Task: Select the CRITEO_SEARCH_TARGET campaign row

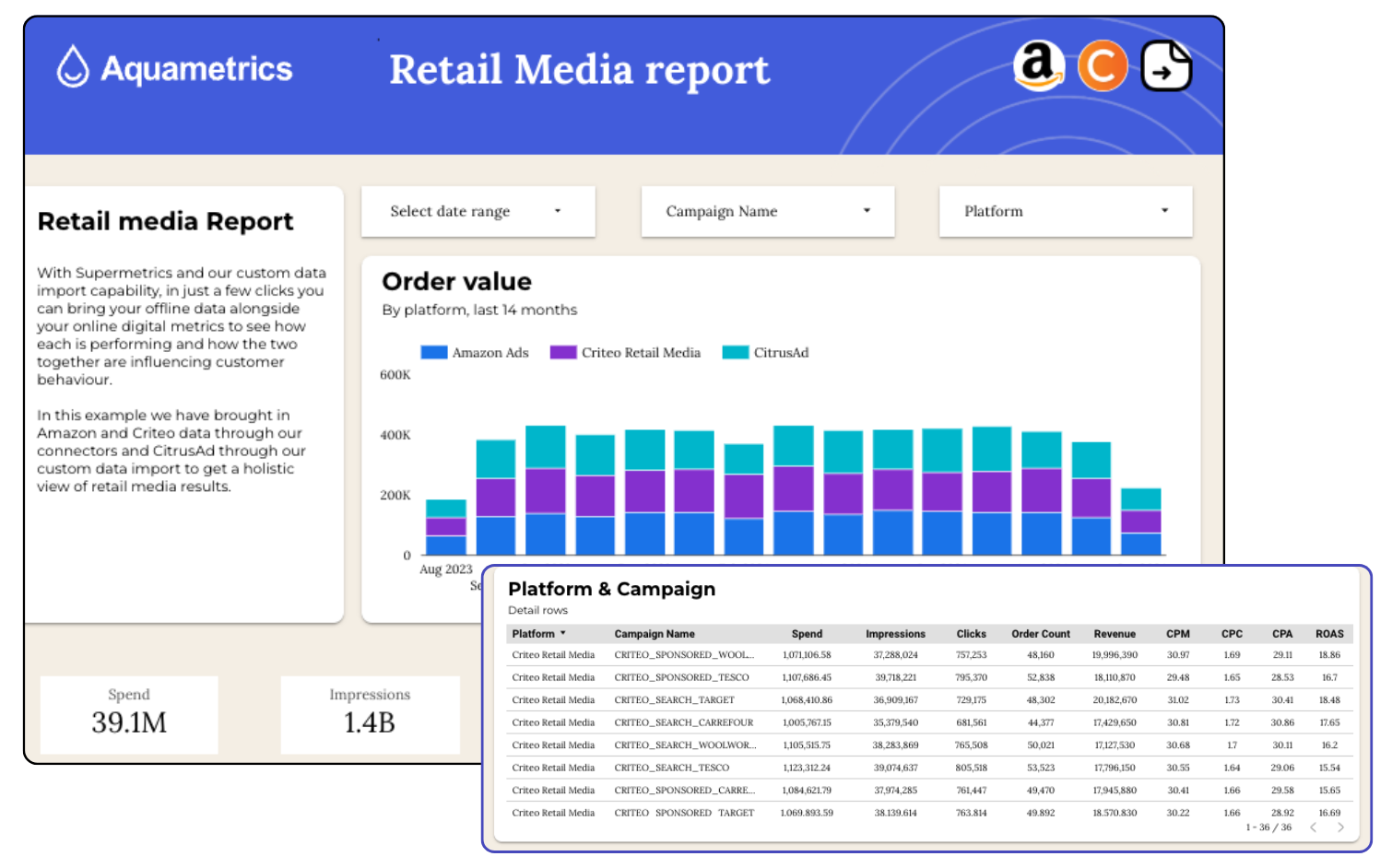Action: pos(674,700)
